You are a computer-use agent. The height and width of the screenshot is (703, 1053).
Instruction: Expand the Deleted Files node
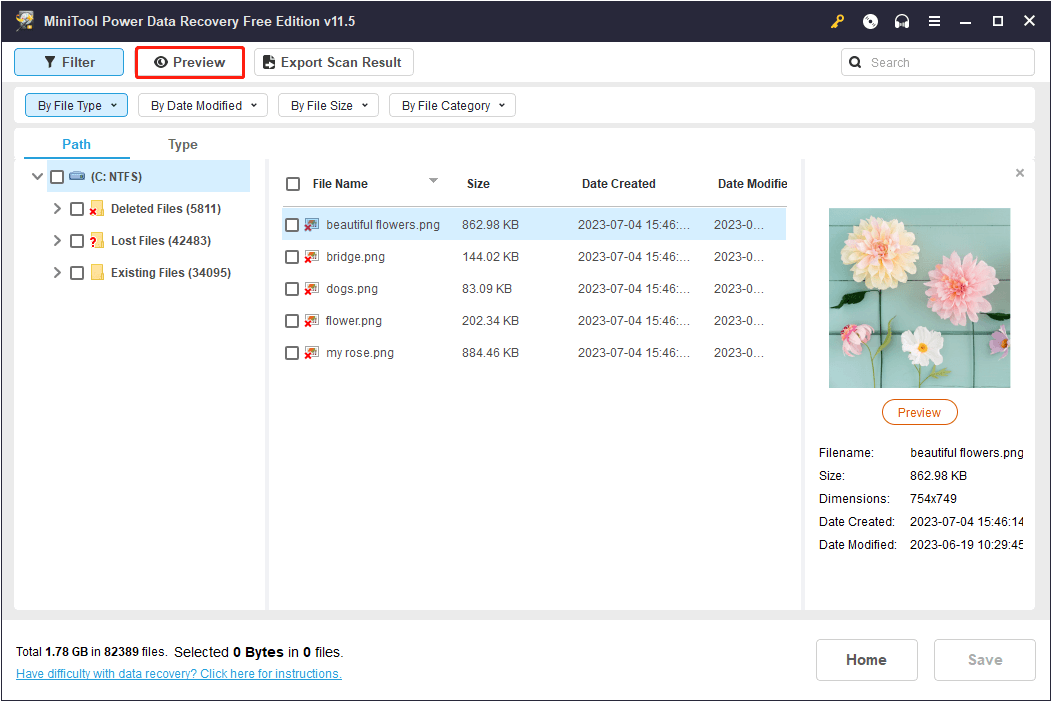57,209
